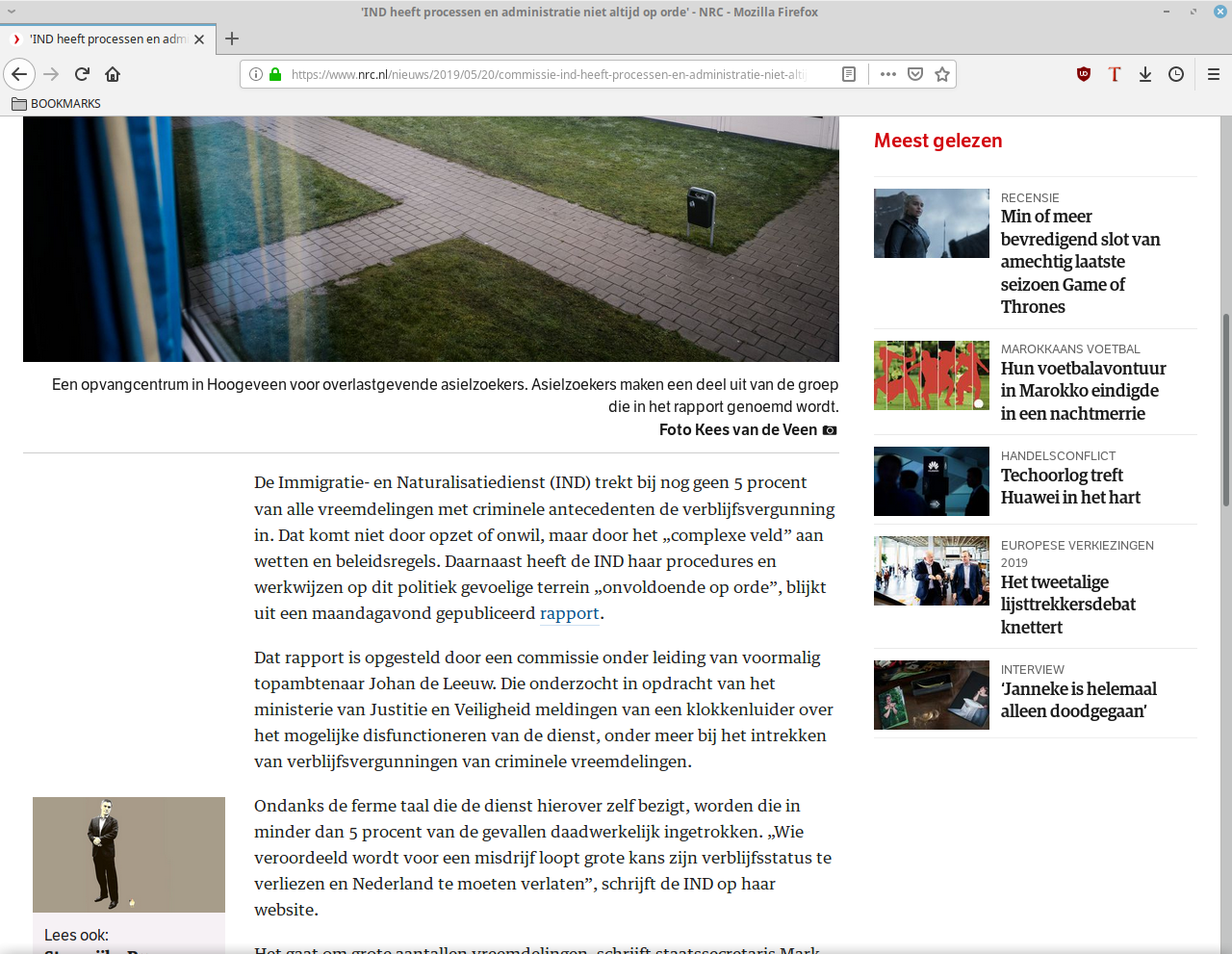
Task: Open the Firefox hamburger menu
Action: point(1213,74)
